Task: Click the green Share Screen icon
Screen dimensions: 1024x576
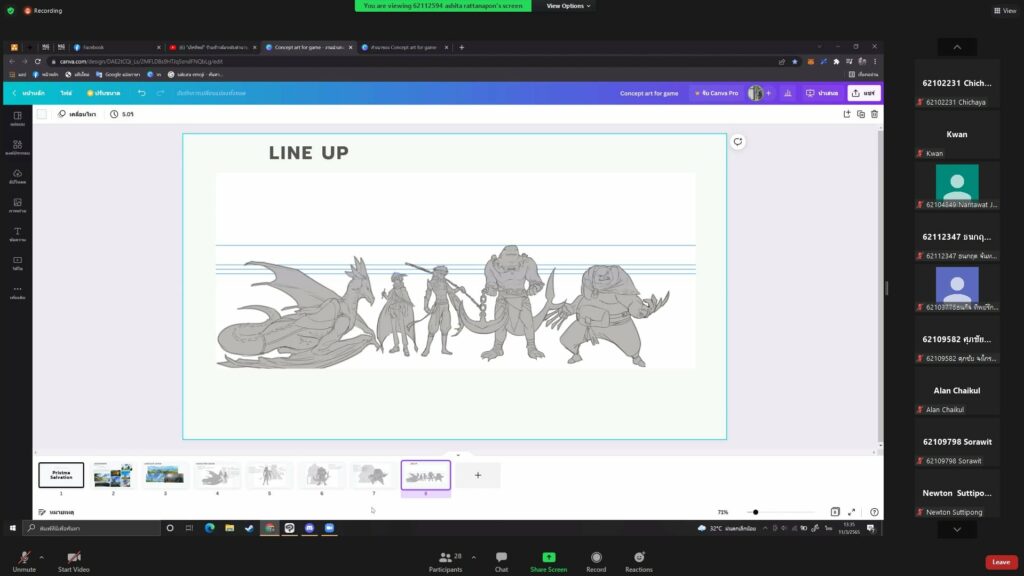Action: pyautogui.click(x=548, y=558)
